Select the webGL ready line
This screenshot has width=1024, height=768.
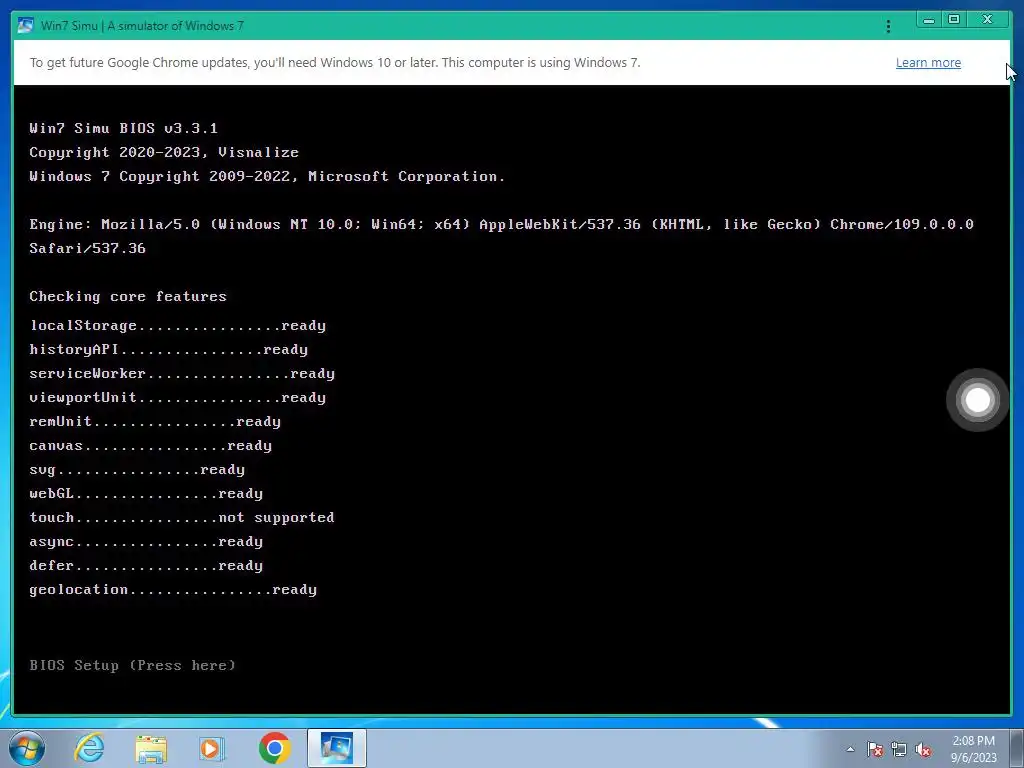(146, 494)
